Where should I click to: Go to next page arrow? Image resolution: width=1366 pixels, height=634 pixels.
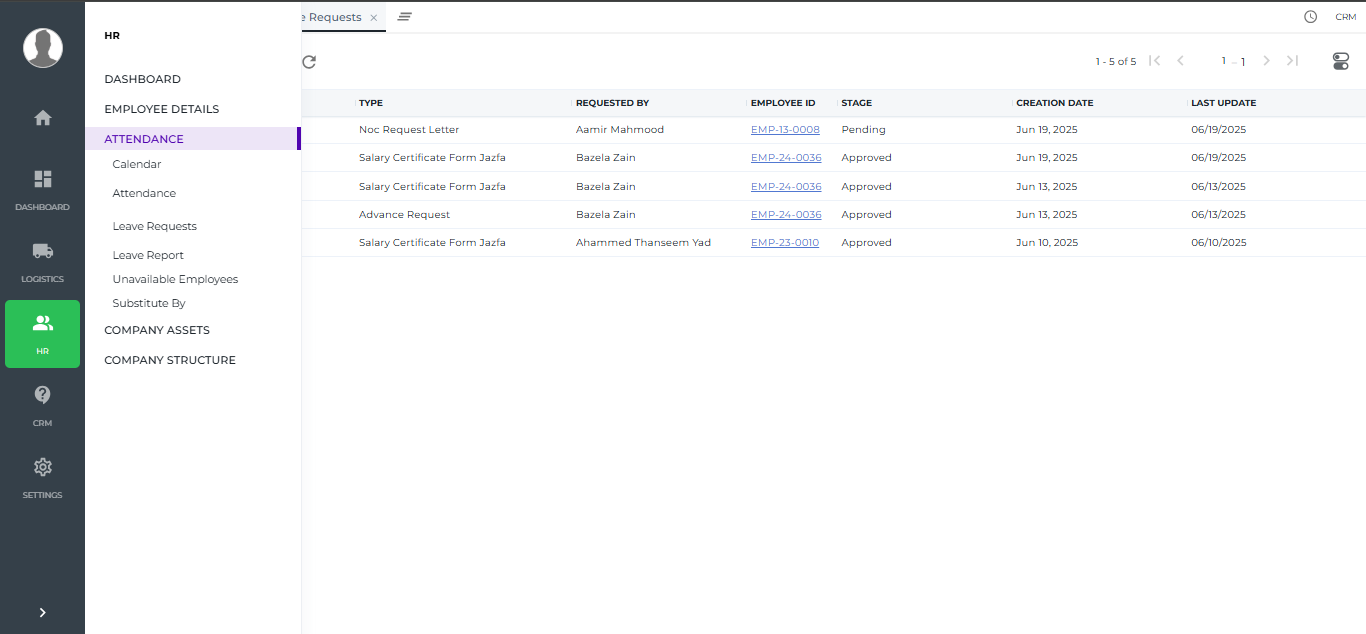coord(1267,61)
